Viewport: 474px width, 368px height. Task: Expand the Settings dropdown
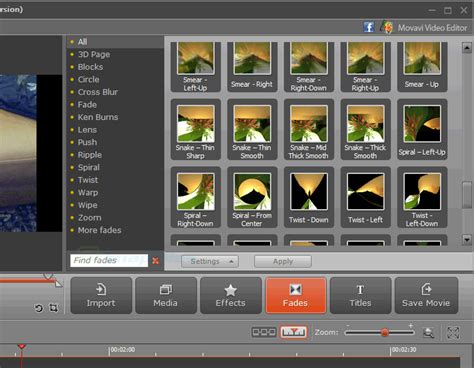pyautogui.click(x=210, y=261)
